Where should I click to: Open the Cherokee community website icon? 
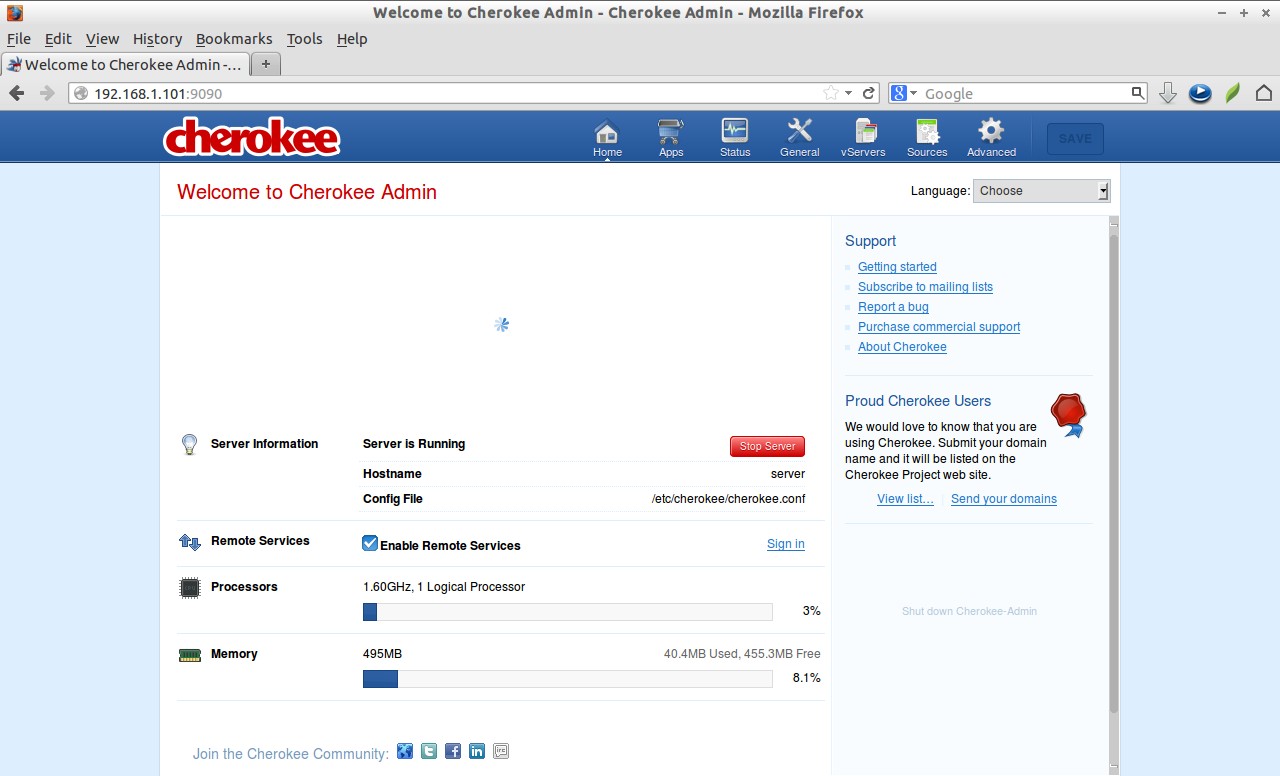point(405,751)
